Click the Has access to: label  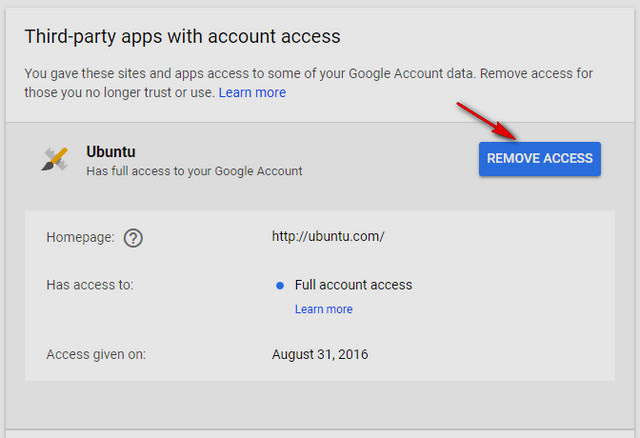click(x=90, y=285)
